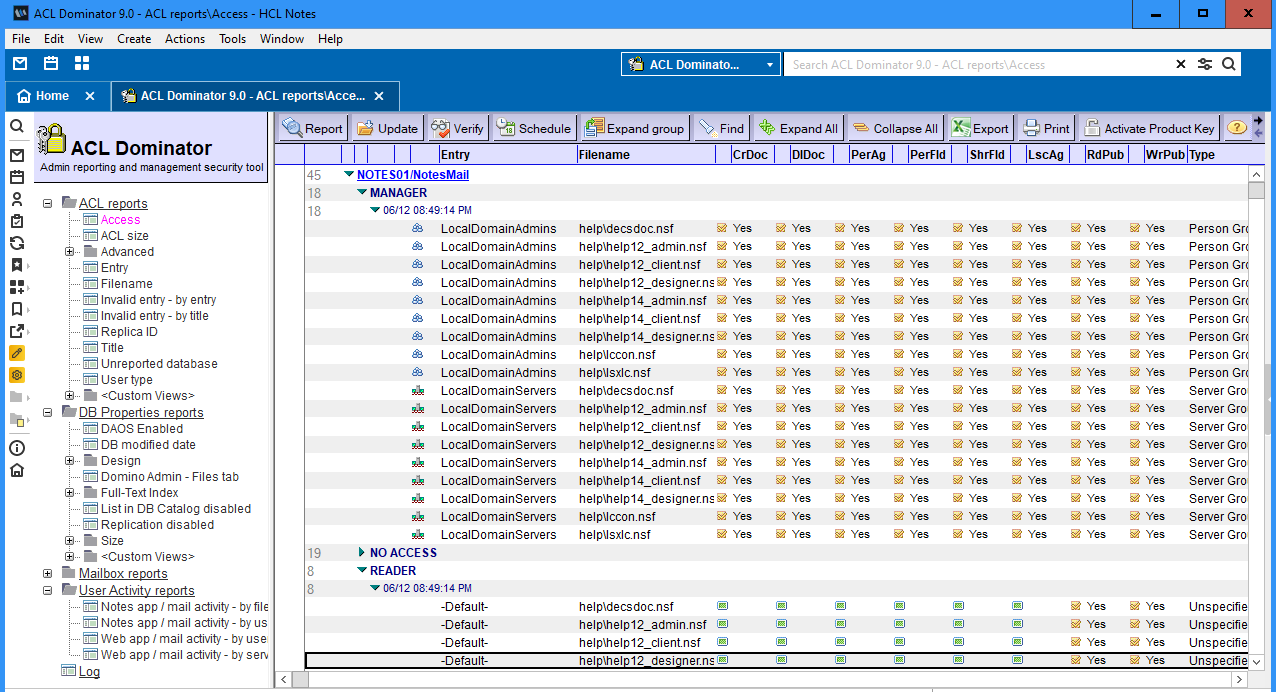Click the Activate Product Key button
The height and width of the screenshot is (692, 1276).
click(x=1149, y=128)
